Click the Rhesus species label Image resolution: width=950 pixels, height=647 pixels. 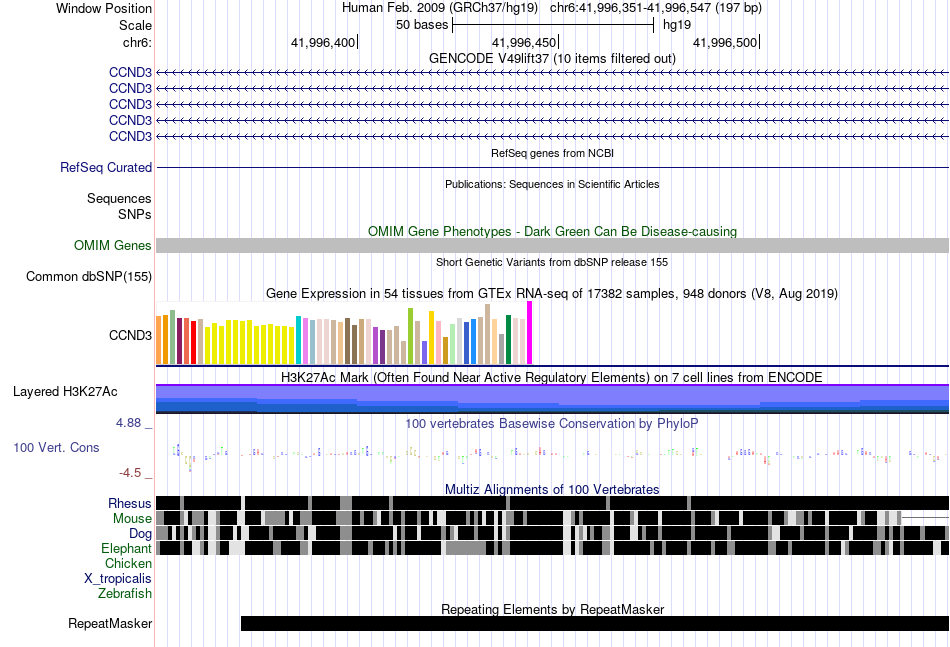click(130, 503)
